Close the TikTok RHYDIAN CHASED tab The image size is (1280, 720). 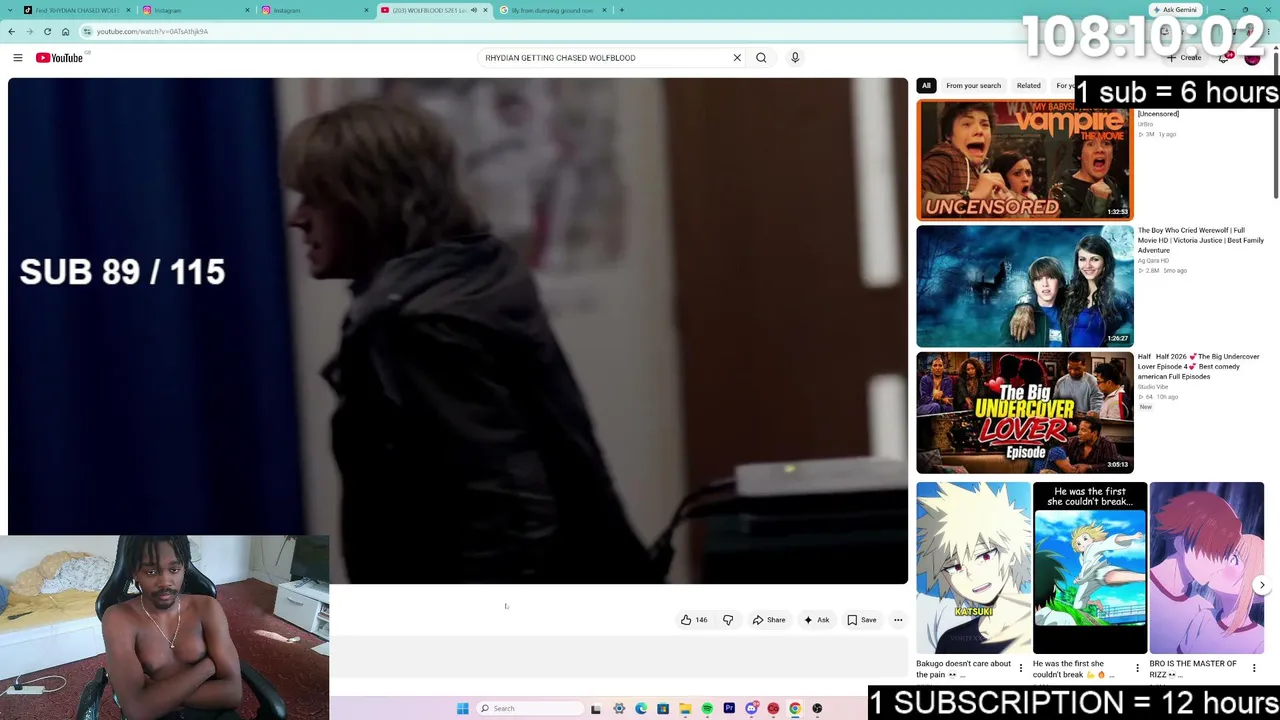point(128,10)
